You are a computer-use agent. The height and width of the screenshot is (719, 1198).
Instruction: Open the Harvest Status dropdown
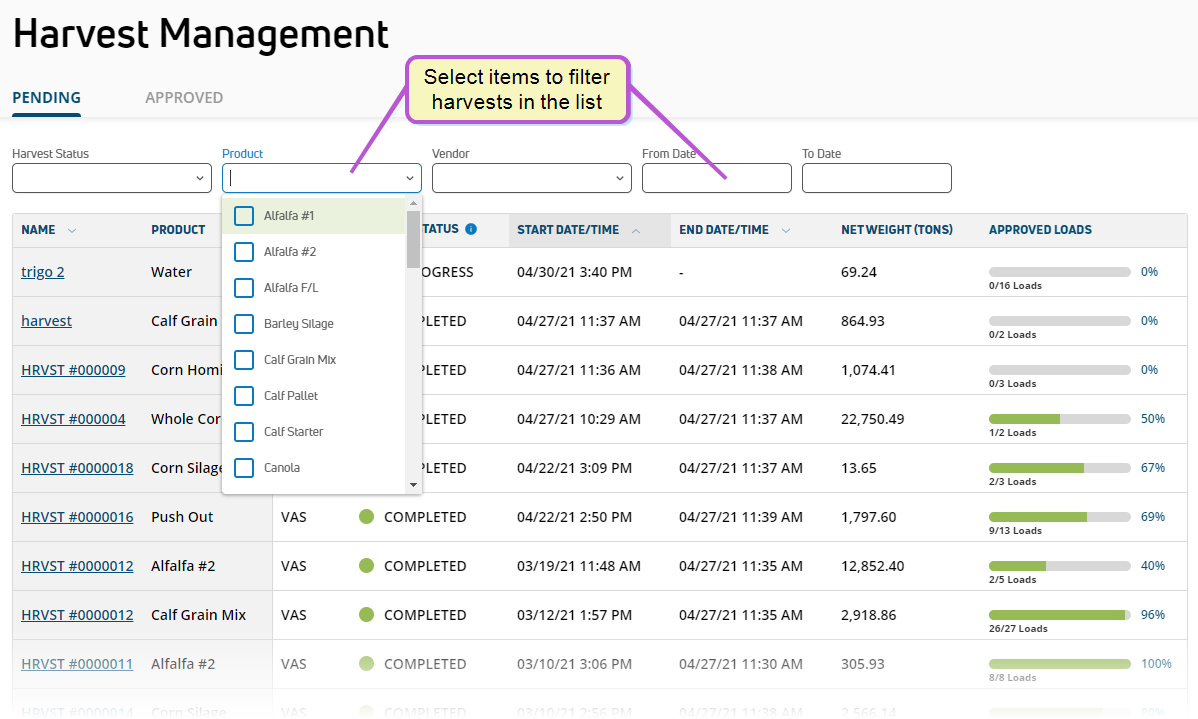click(112, 178)
